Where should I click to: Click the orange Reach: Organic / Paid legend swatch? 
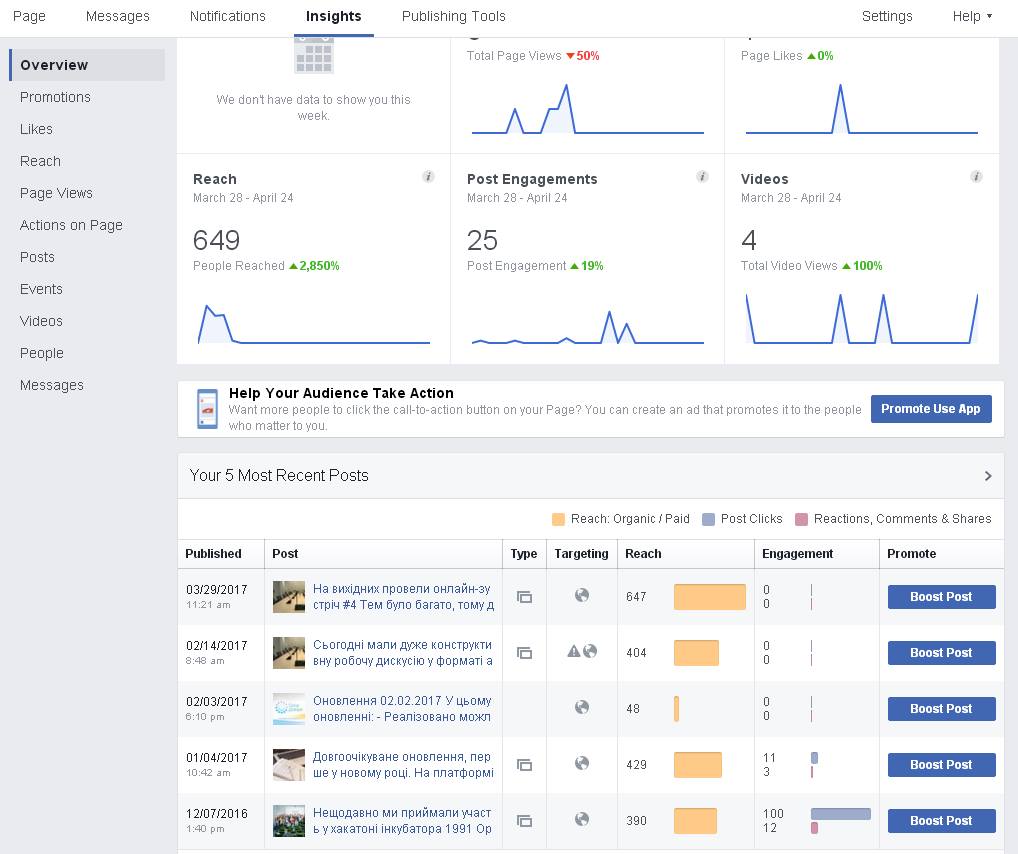(558, 519)
